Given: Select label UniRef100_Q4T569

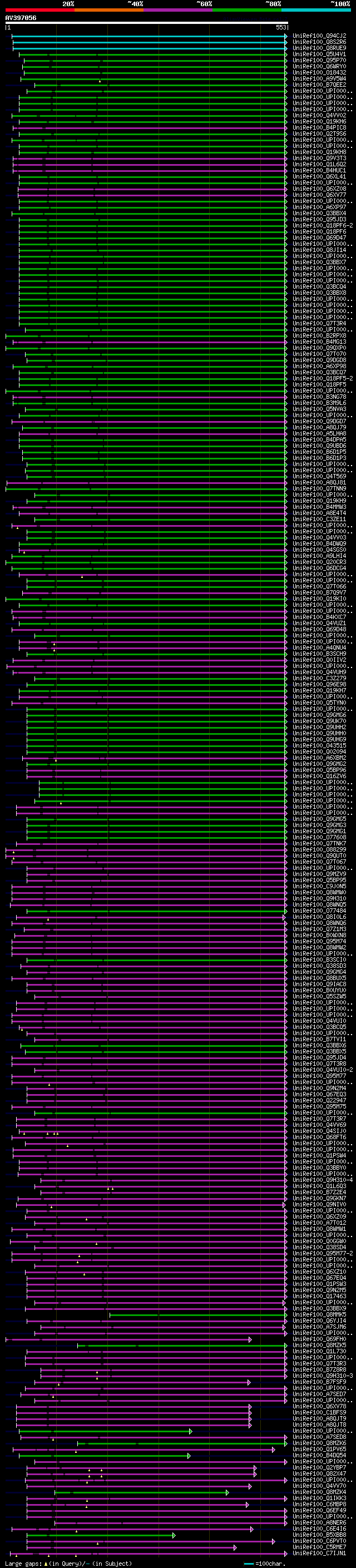Looking at the screenshot, I should tap(319, 477).
